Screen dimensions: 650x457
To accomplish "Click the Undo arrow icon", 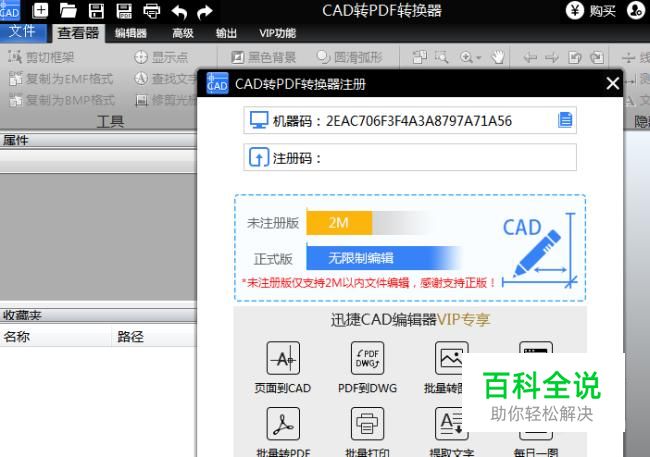I will (179, 12).
